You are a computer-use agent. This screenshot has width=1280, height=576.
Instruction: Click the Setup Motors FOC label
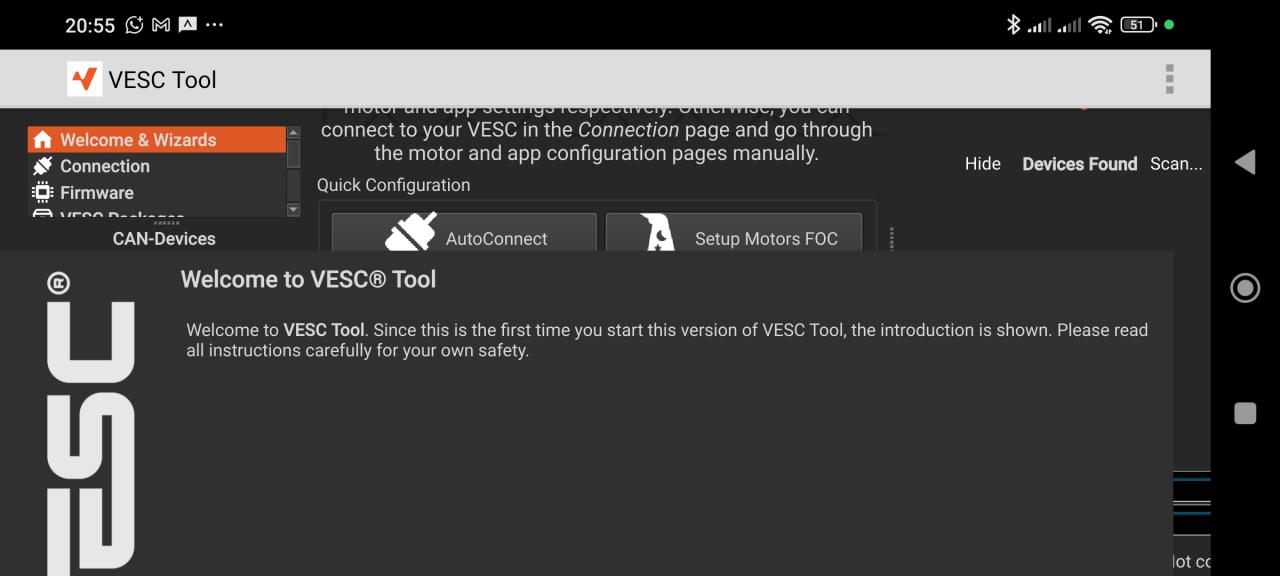click(766, 239)
